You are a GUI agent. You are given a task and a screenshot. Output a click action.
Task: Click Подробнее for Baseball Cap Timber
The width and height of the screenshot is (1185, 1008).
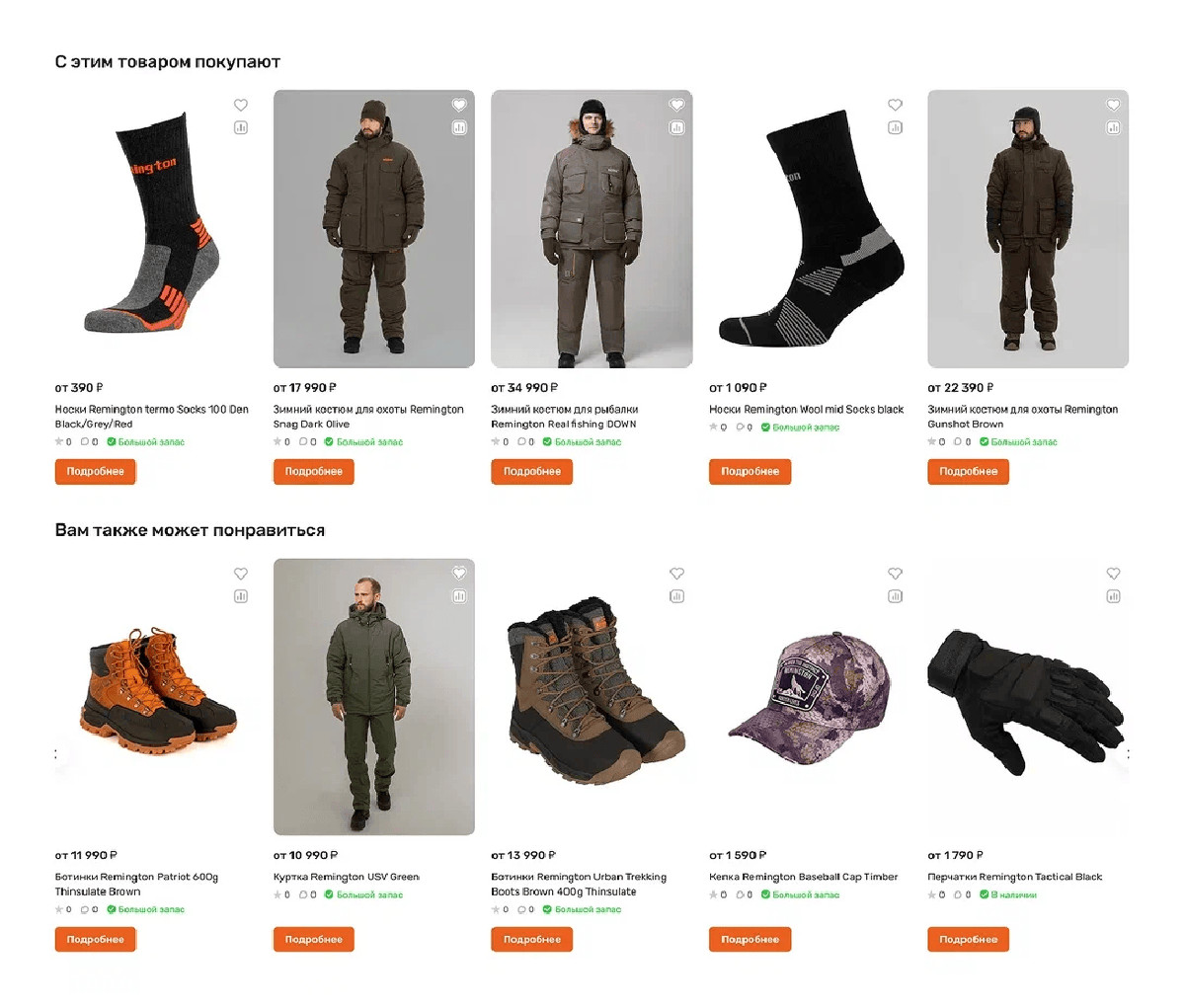pos(750,940)
